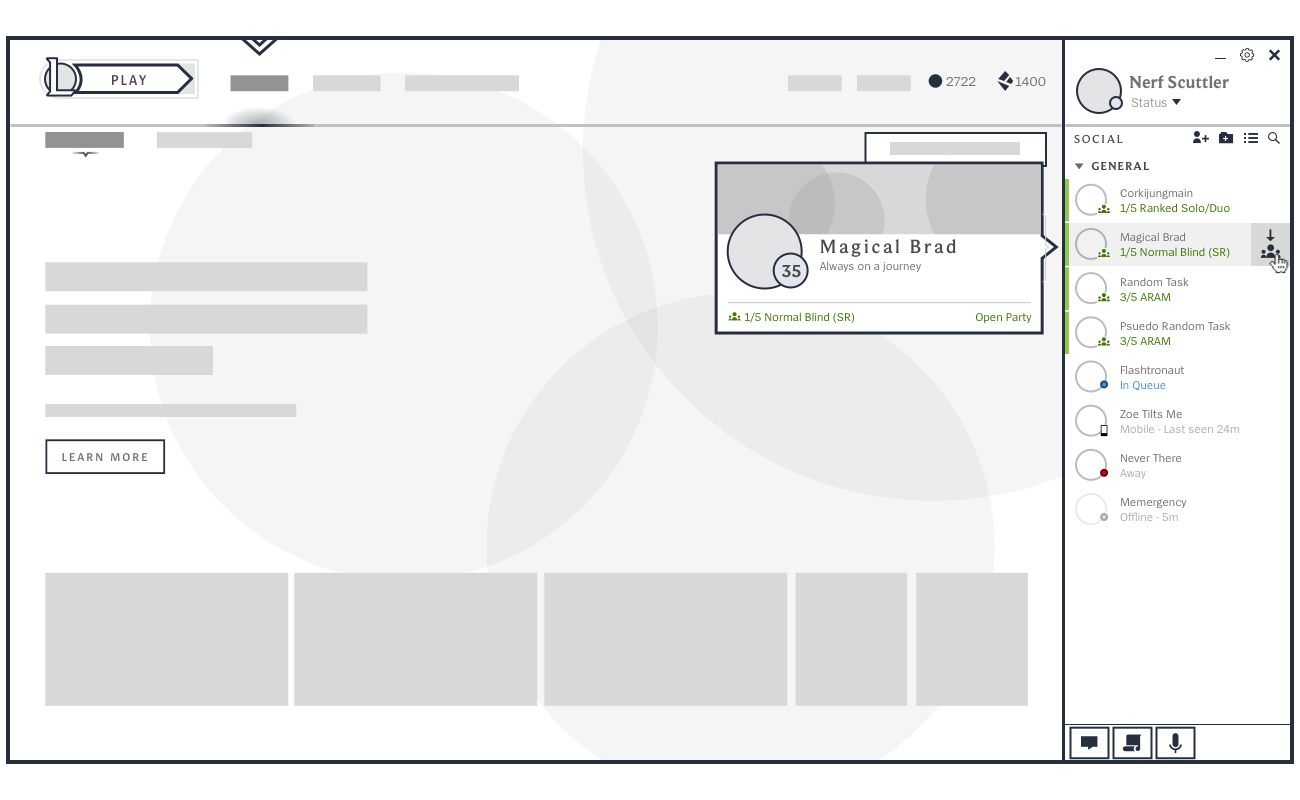
Task: Open the chat speech bubble button
Action: [x=1089, y=743]
